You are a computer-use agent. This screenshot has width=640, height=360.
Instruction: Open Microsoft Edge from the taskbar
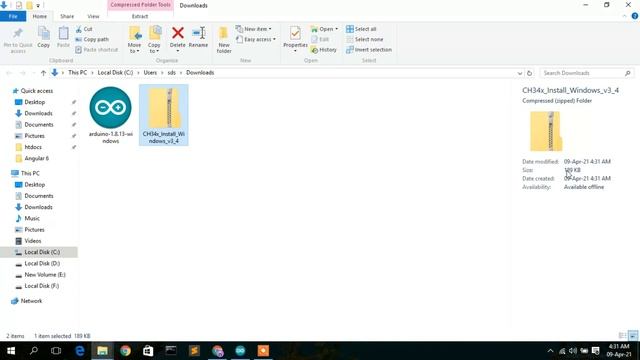(80, 351)
